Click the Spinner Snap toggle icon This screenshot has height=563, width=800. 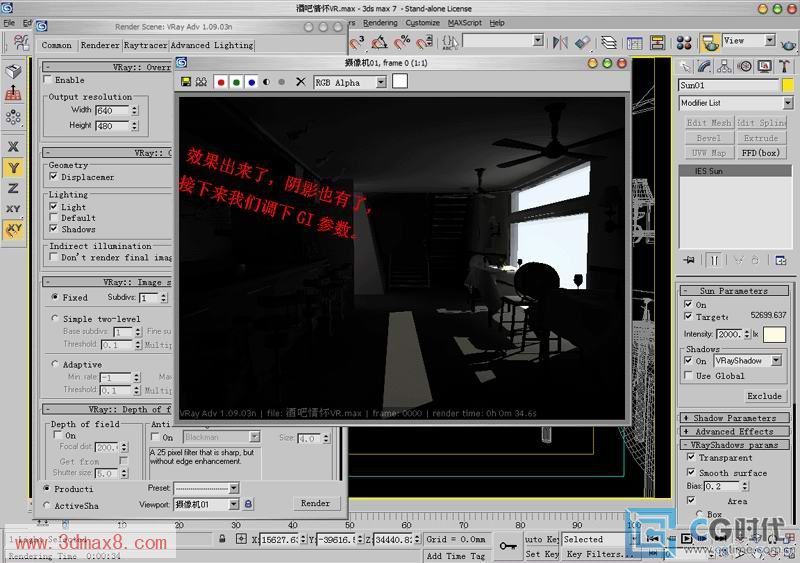(x=424, y=42)
